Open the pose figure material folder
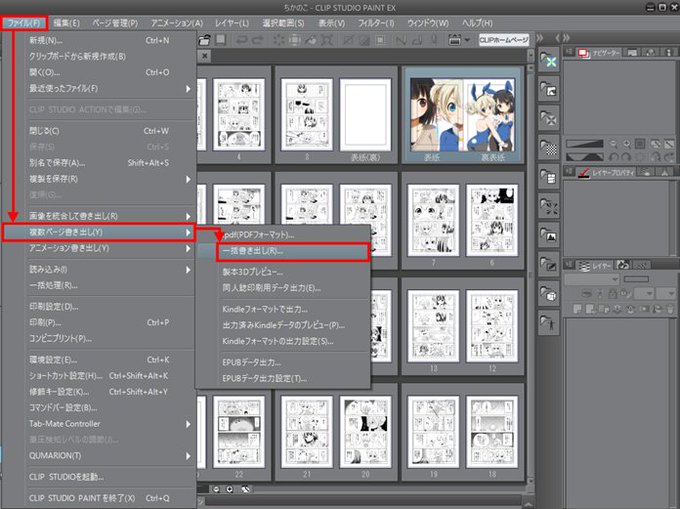Viewport: 680px width, 509px height. (549, 322)
